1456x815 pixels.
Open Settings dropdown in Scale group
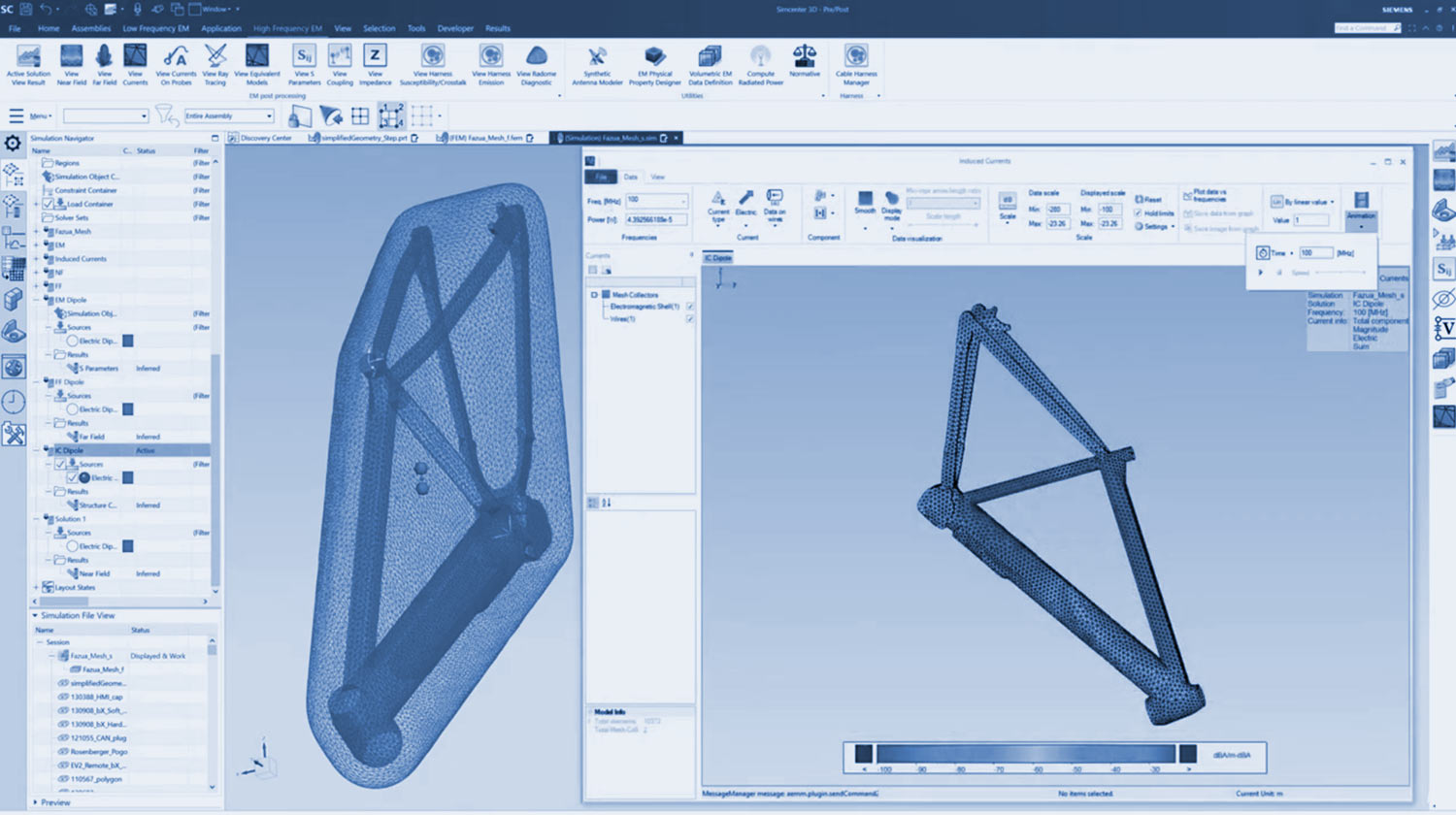point(1154,226)
